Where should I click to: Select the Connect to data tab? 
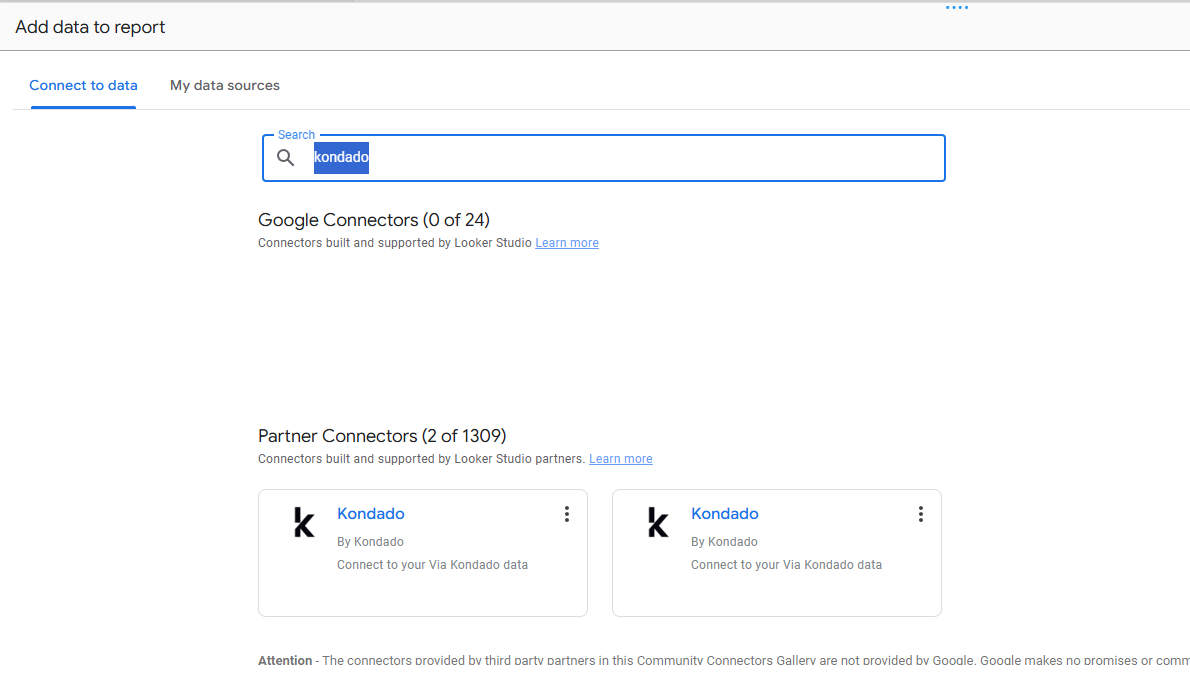(x=83, y=85)
